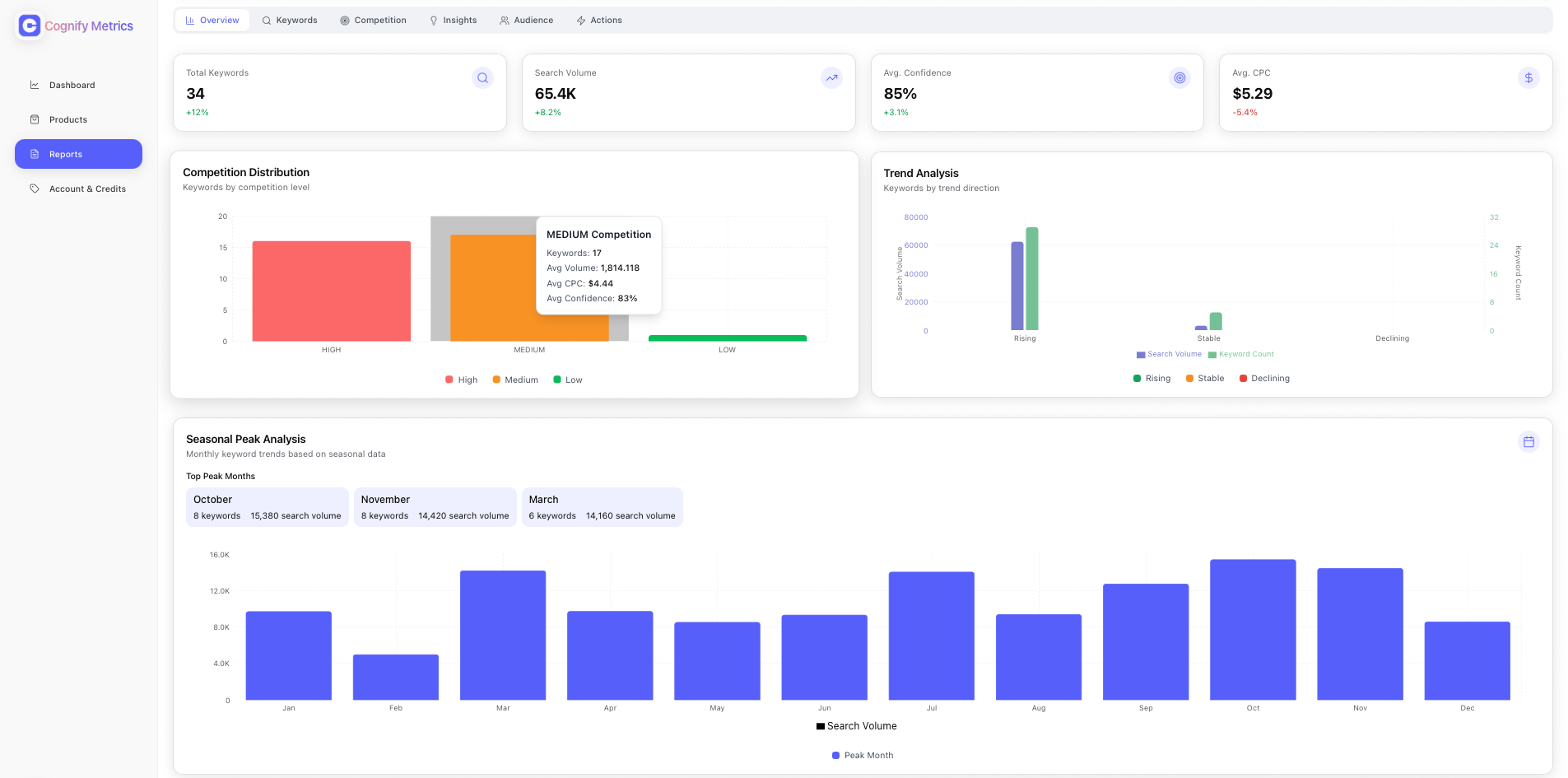Click the orange Medium legend swatch
Image resolution: width=1568 pixels, height=778 pixels.
click(x=496, y=380)
